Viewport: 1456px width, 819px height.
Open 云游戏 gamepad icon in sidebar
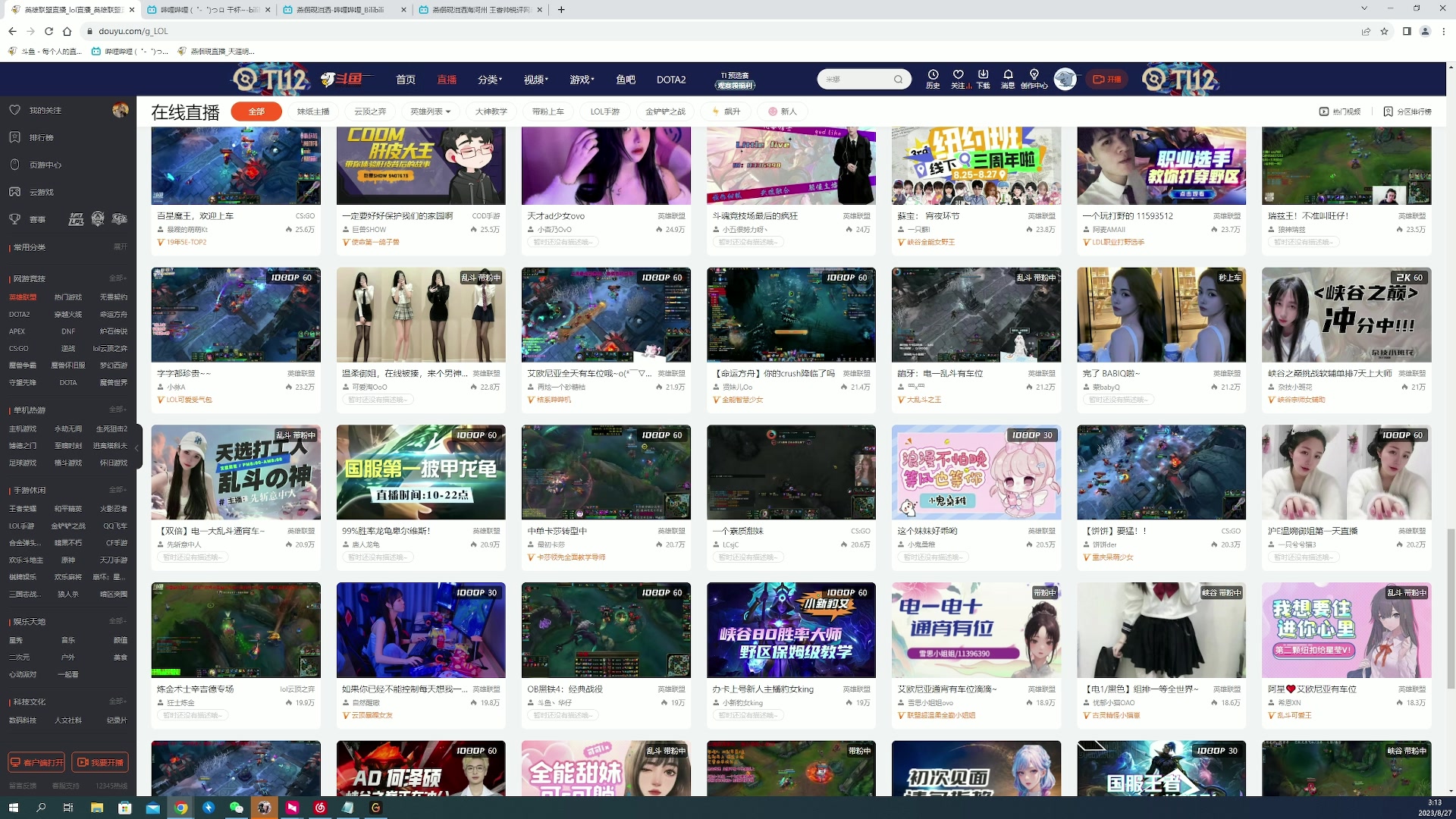(14, 192)
